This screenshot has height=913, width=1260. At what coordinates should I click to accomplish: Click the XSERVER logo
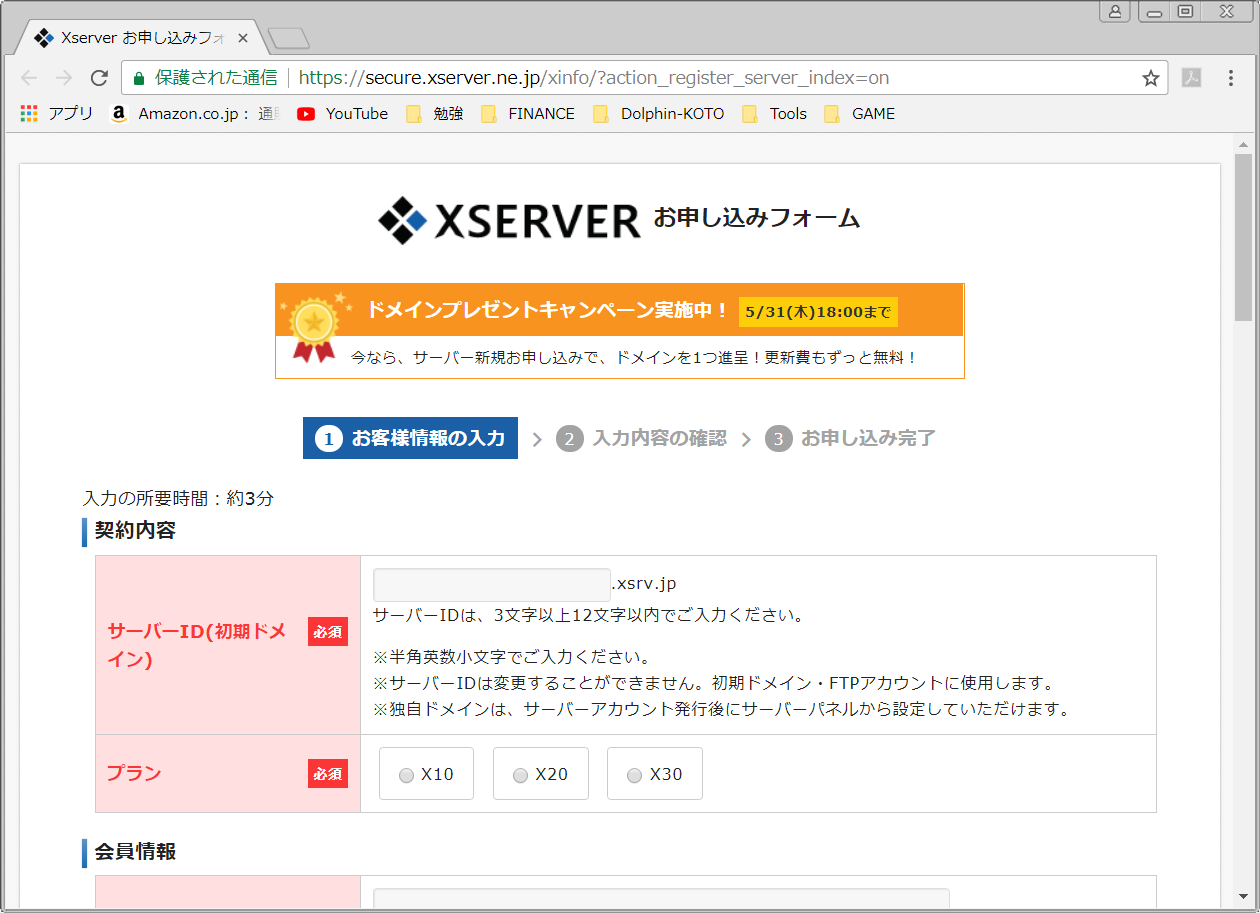click(x=509, y=220)
